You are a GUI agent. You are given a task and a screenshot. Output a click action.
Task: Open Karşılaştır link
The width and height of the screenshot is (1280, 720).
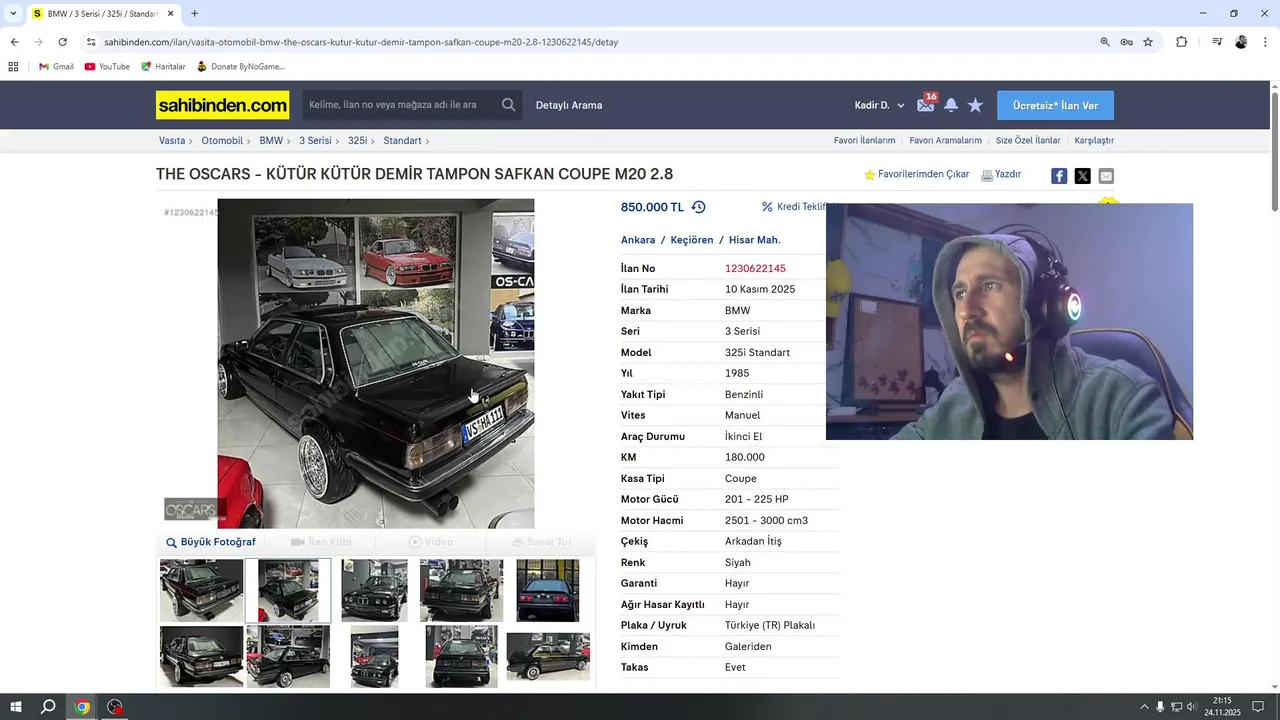click(1094, 141)
